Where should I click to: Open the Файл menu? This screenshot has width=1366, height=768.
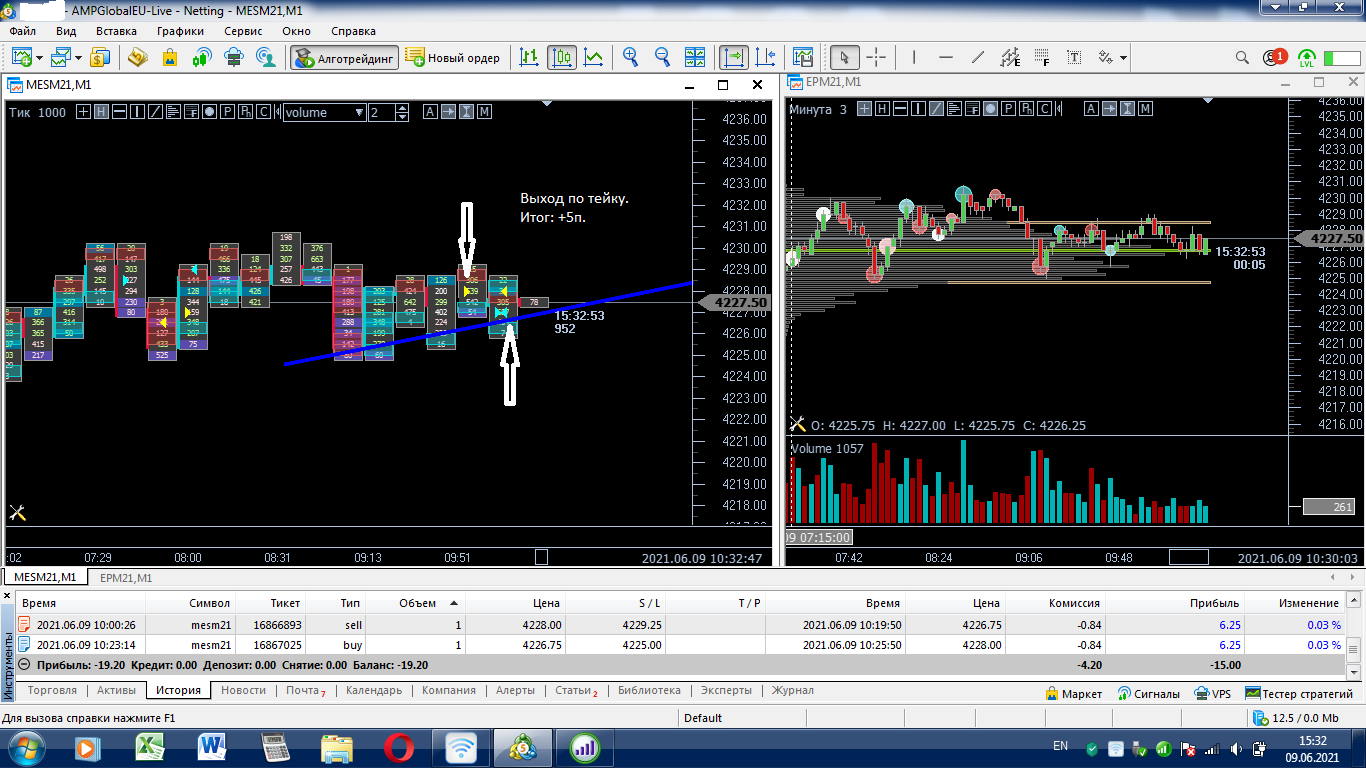click(x=23, y=31)
